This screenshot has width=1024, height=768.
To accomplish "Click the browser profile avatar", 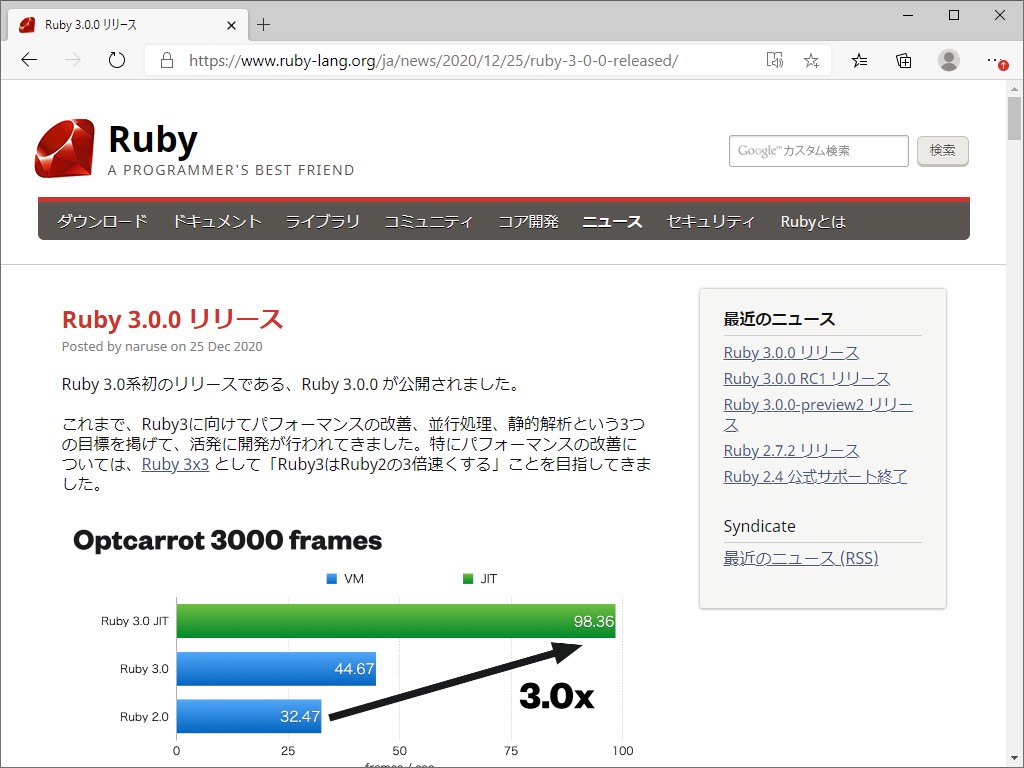I will [x=948, y=60].
